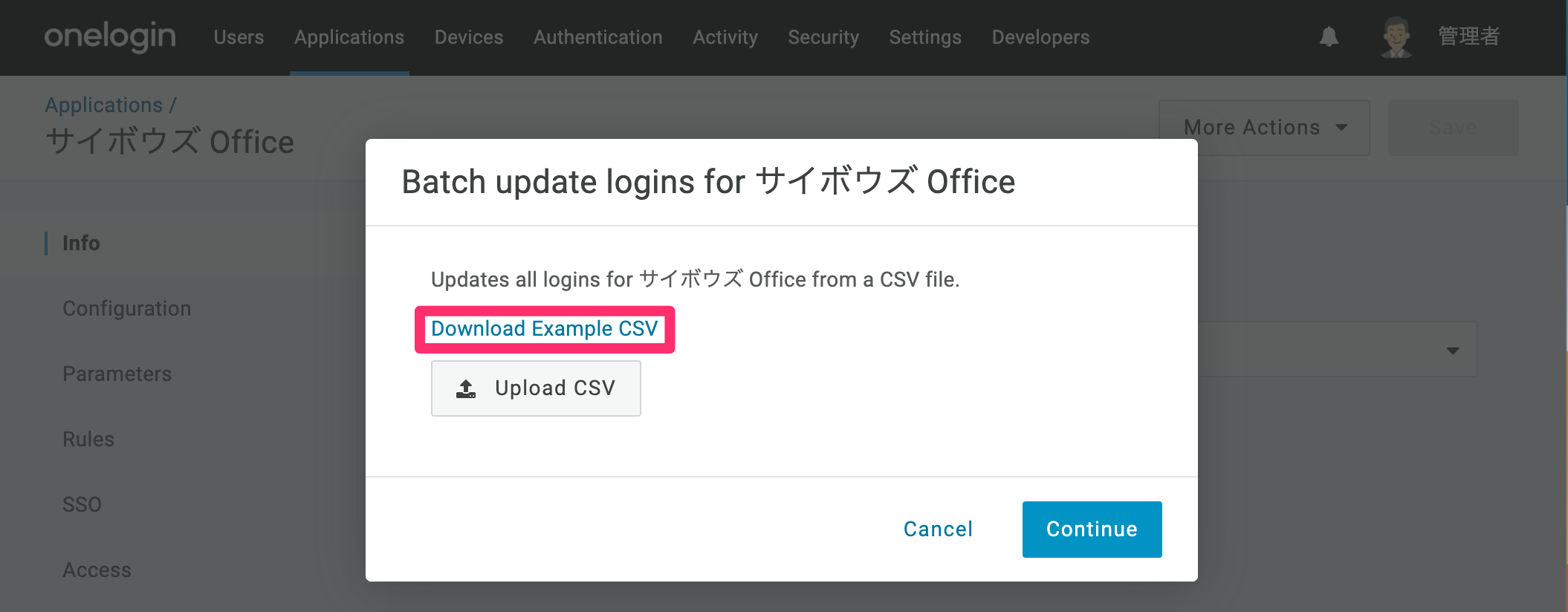The height and width of the screenshot is (612, 1568).
Task: Cancel the batch update dialog
Action: pos(938,530)
